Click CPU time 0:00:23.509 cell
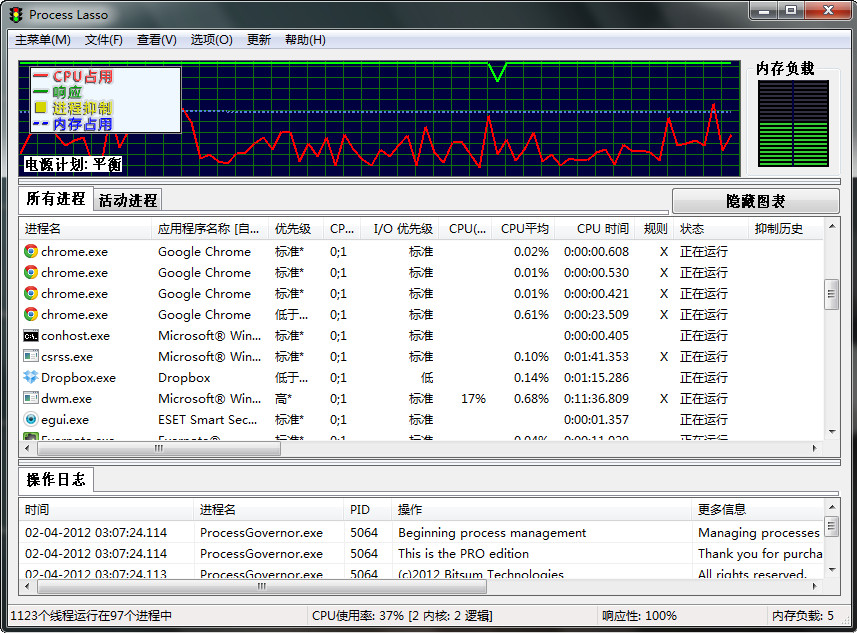Screen dimensions: 857x633 point(596,314)
